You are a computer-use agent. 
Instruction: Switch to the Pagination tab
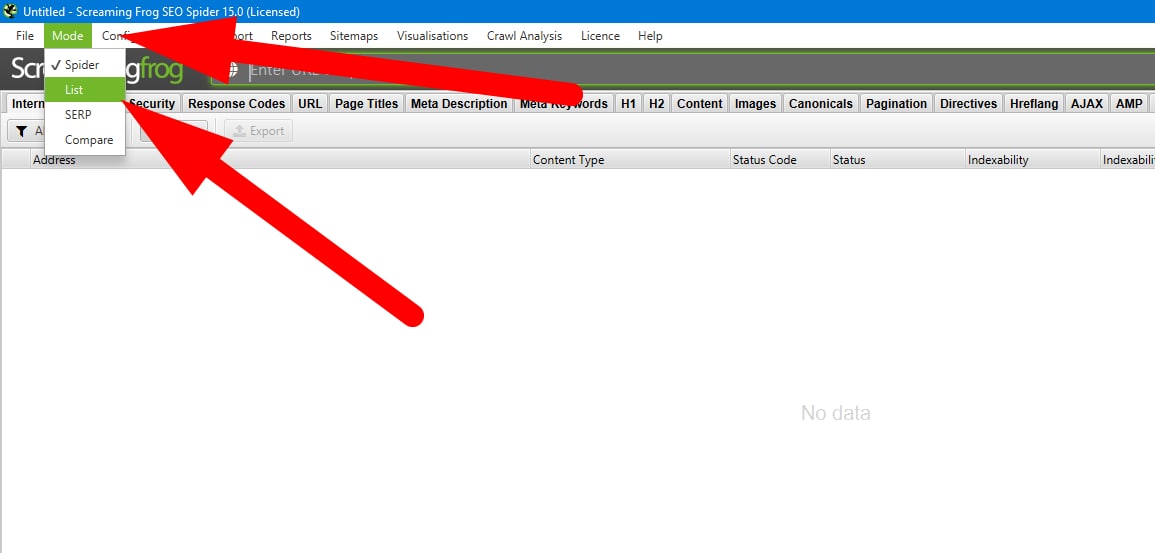point(896,104)
